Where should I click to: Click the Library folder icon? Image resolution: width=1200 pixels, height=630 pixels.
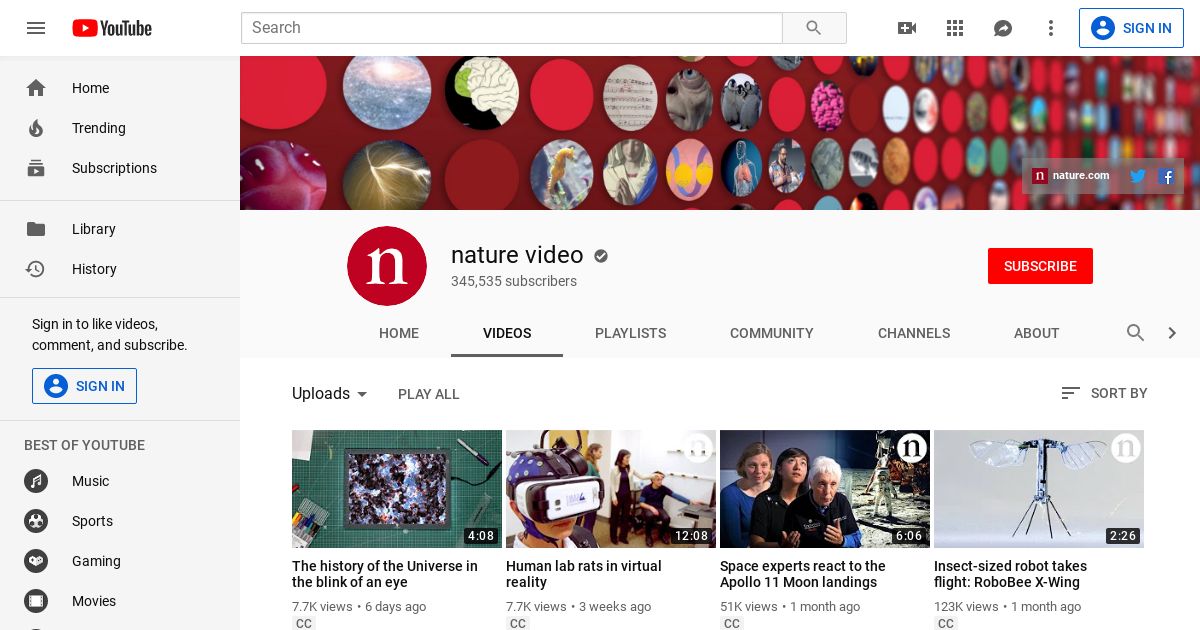point(36,229)
